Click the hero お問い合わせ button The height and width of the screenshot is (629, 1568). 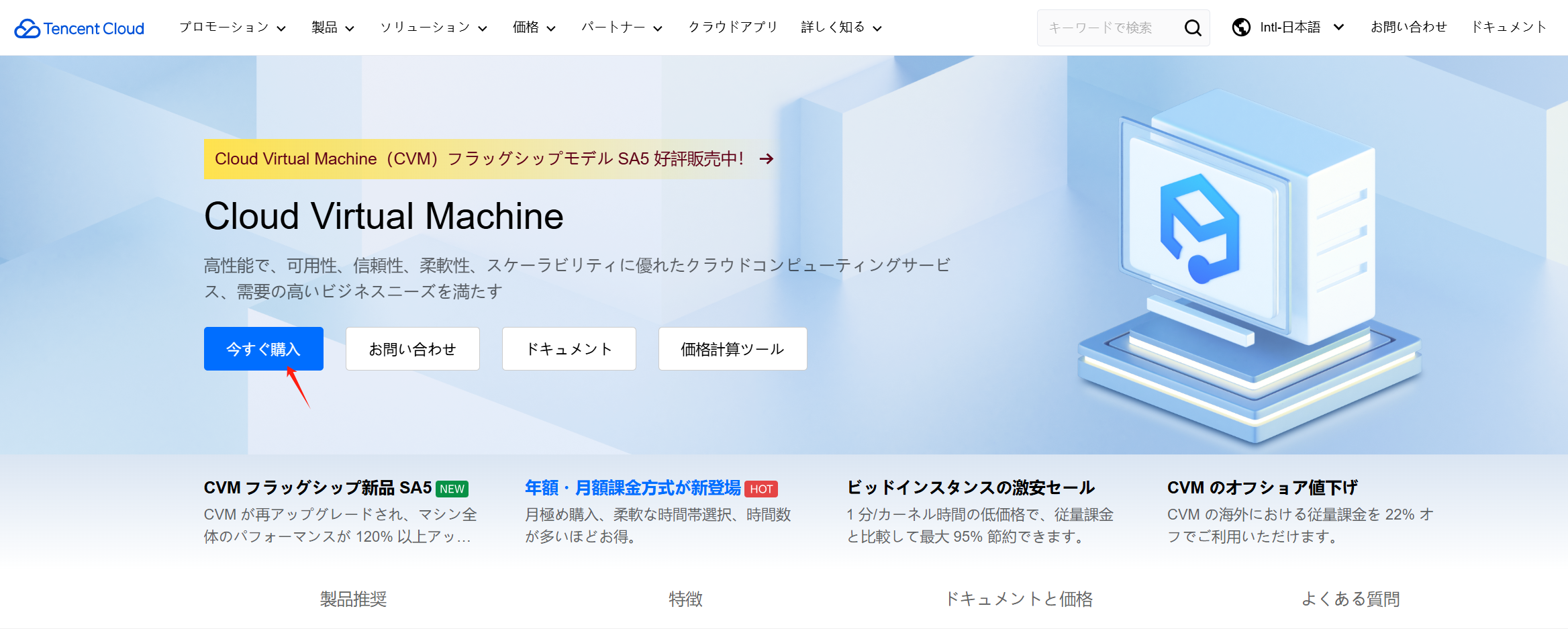pyautogui.click(x=413, y=349)
